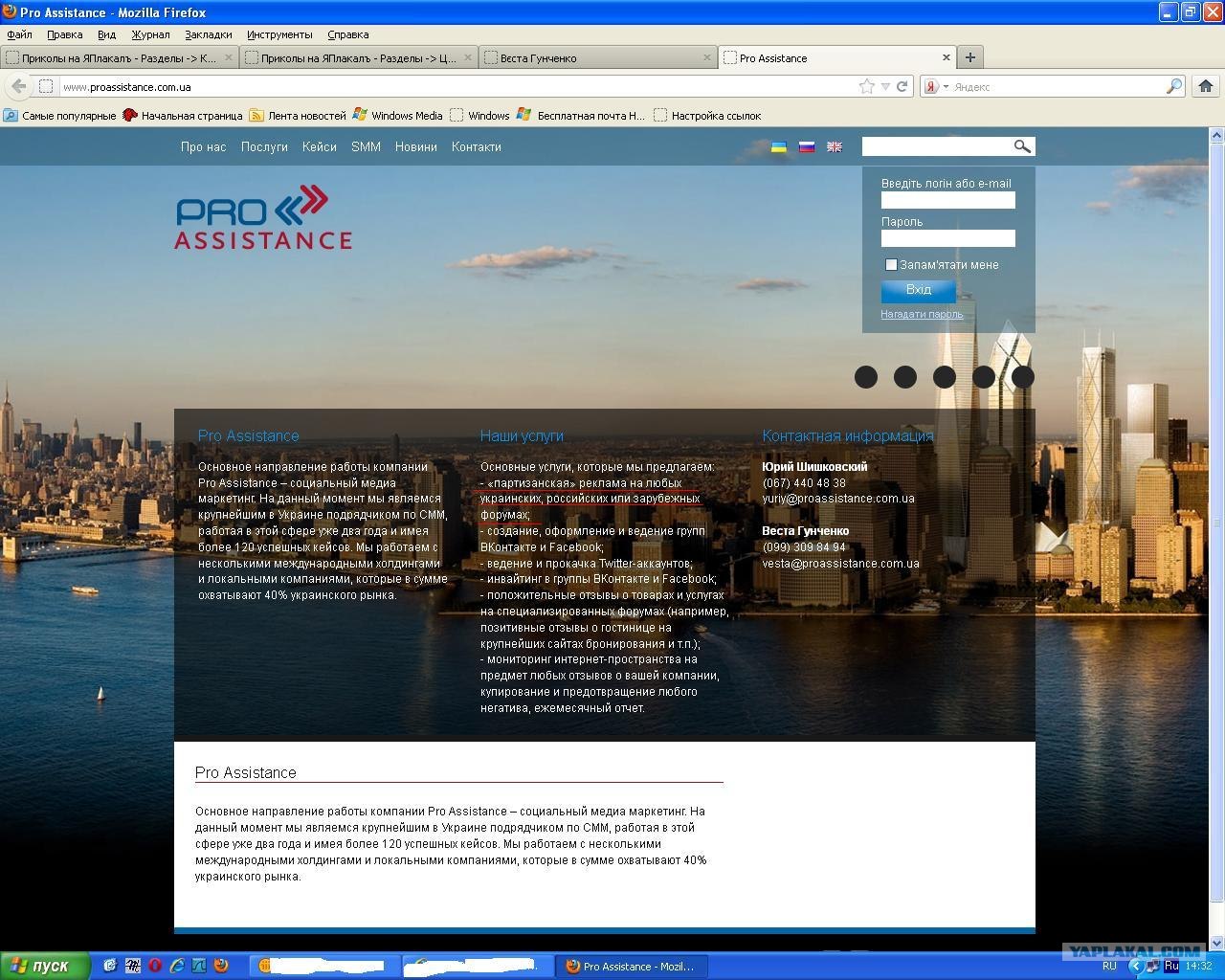Open the Нагадати пароль link
Image resolution: width=1225 pixels, height=980 pixels.
[922, 314]
